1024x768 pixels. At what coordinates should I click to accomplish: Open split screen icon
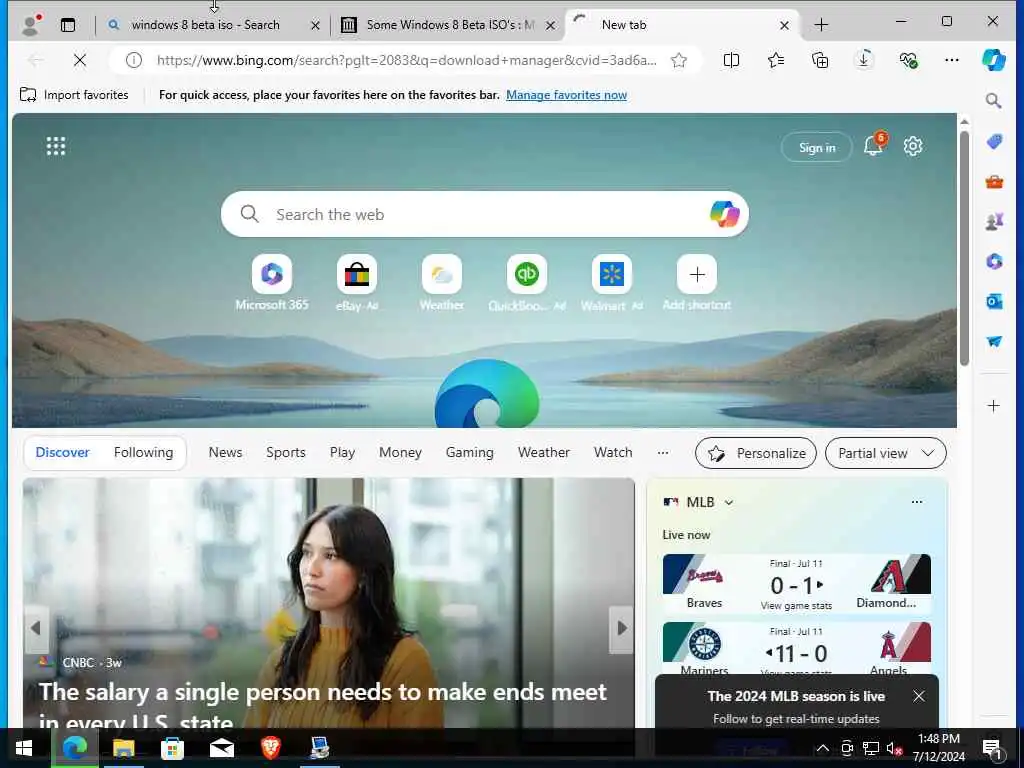(x=731, y=60)
